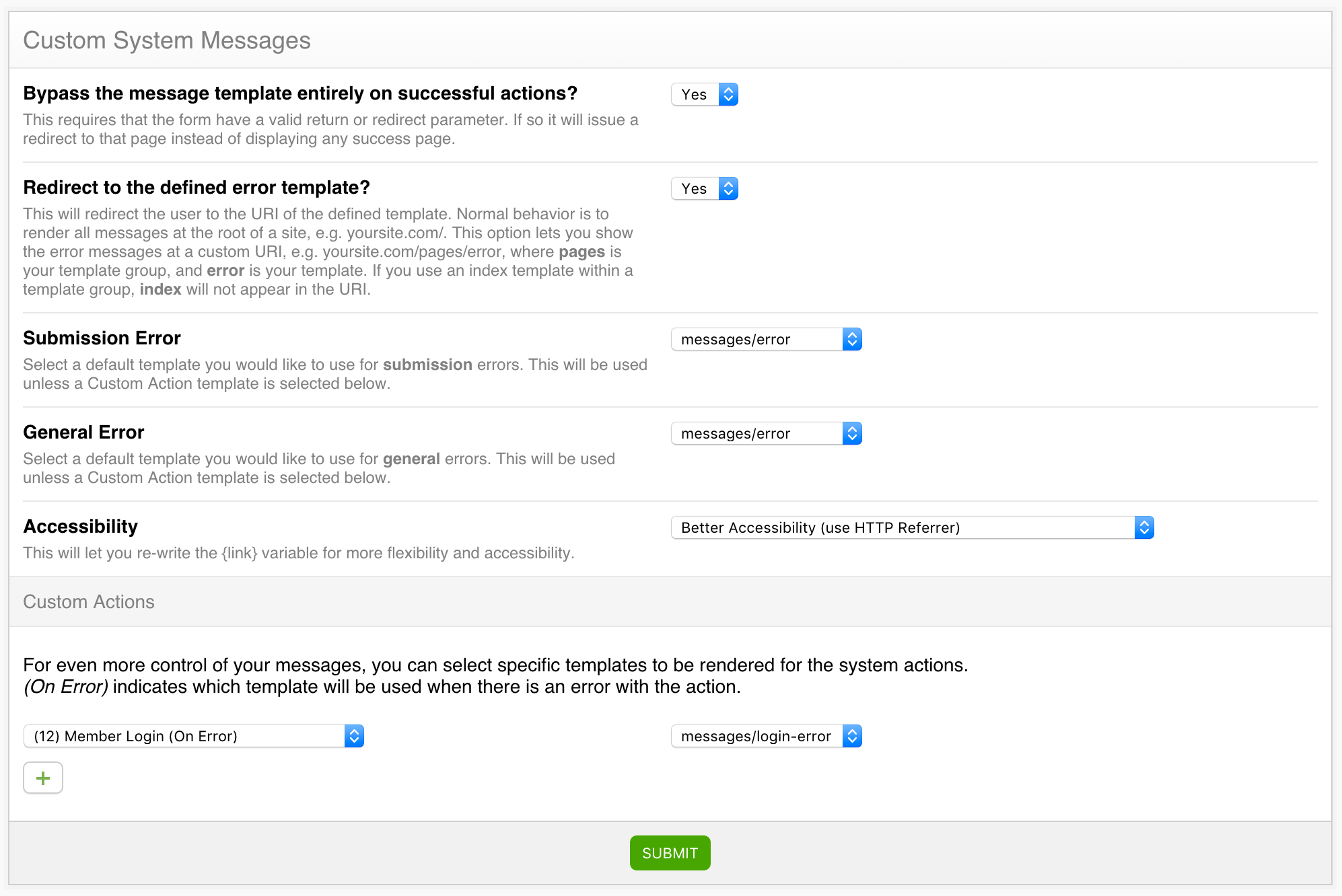Click the Redirect to defined error template label
This screenshot has width=1342, height=896.
[197, 188]
